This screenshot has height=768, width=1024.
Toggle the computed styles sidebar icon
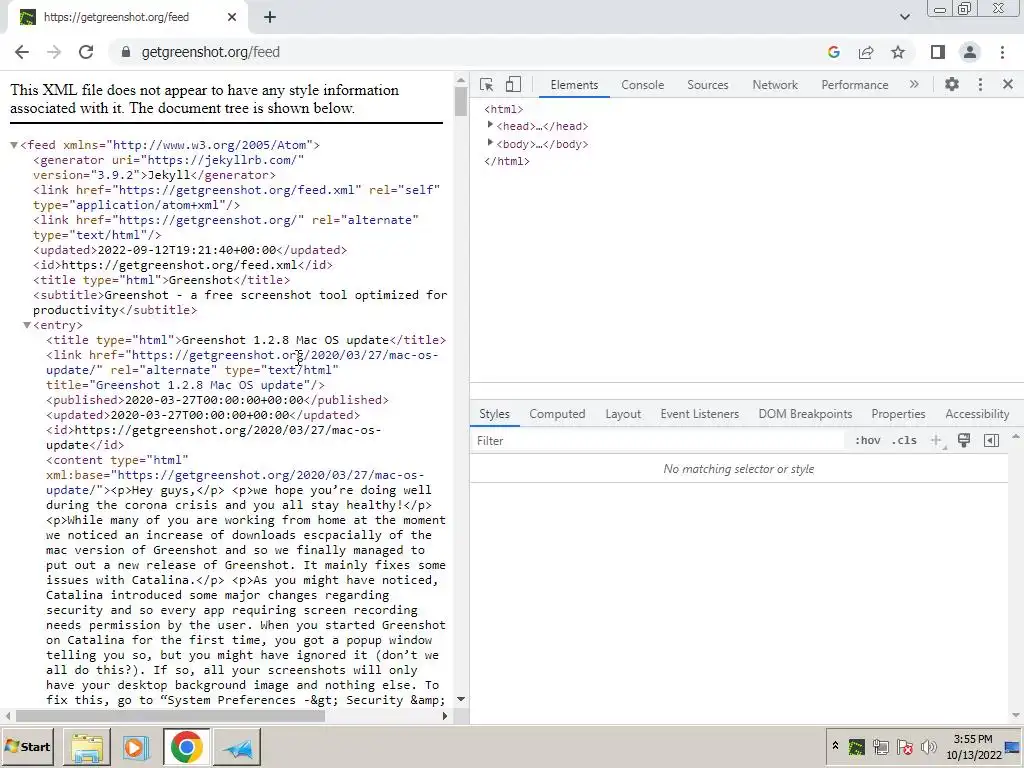[991, 441]
